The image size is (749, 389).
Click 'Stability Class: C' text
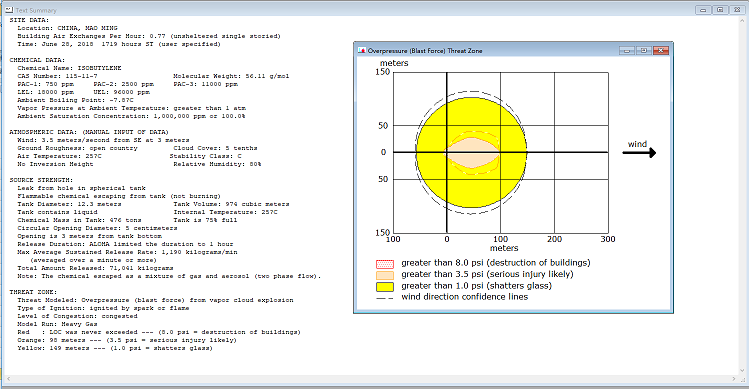(x=206, y=156)
